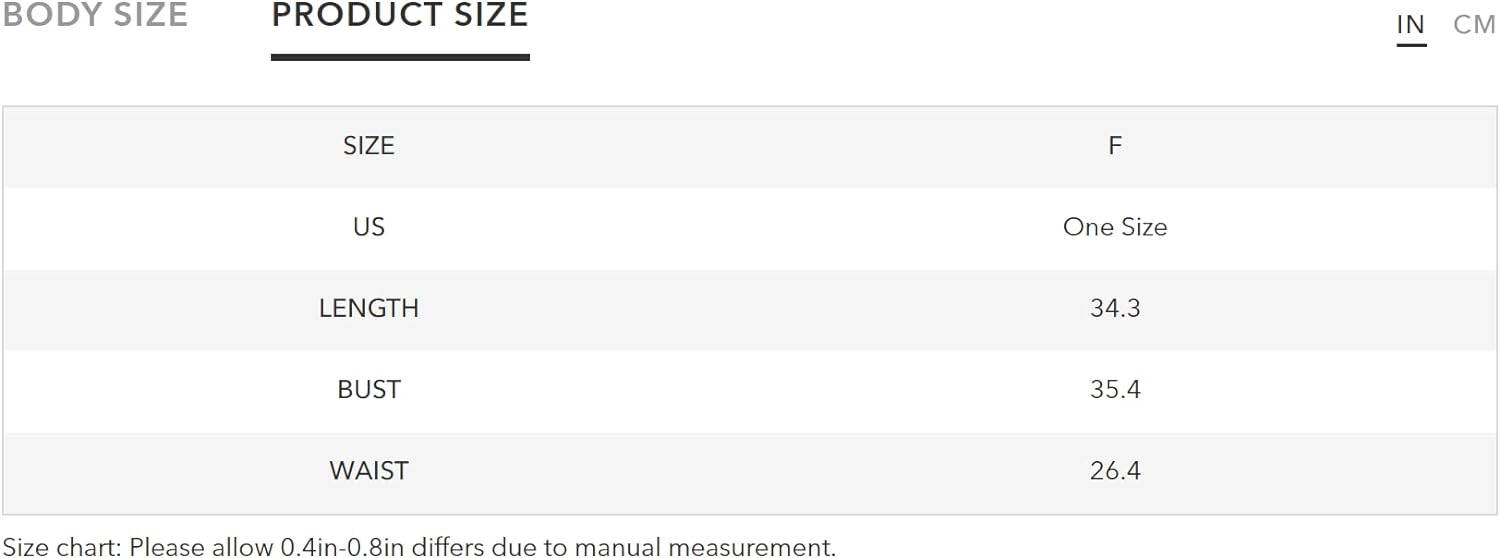The height and width of the screenshot is (558, 1500).
Task: Click the 35.4 bust value
Action: click(x=1115, y=389)
